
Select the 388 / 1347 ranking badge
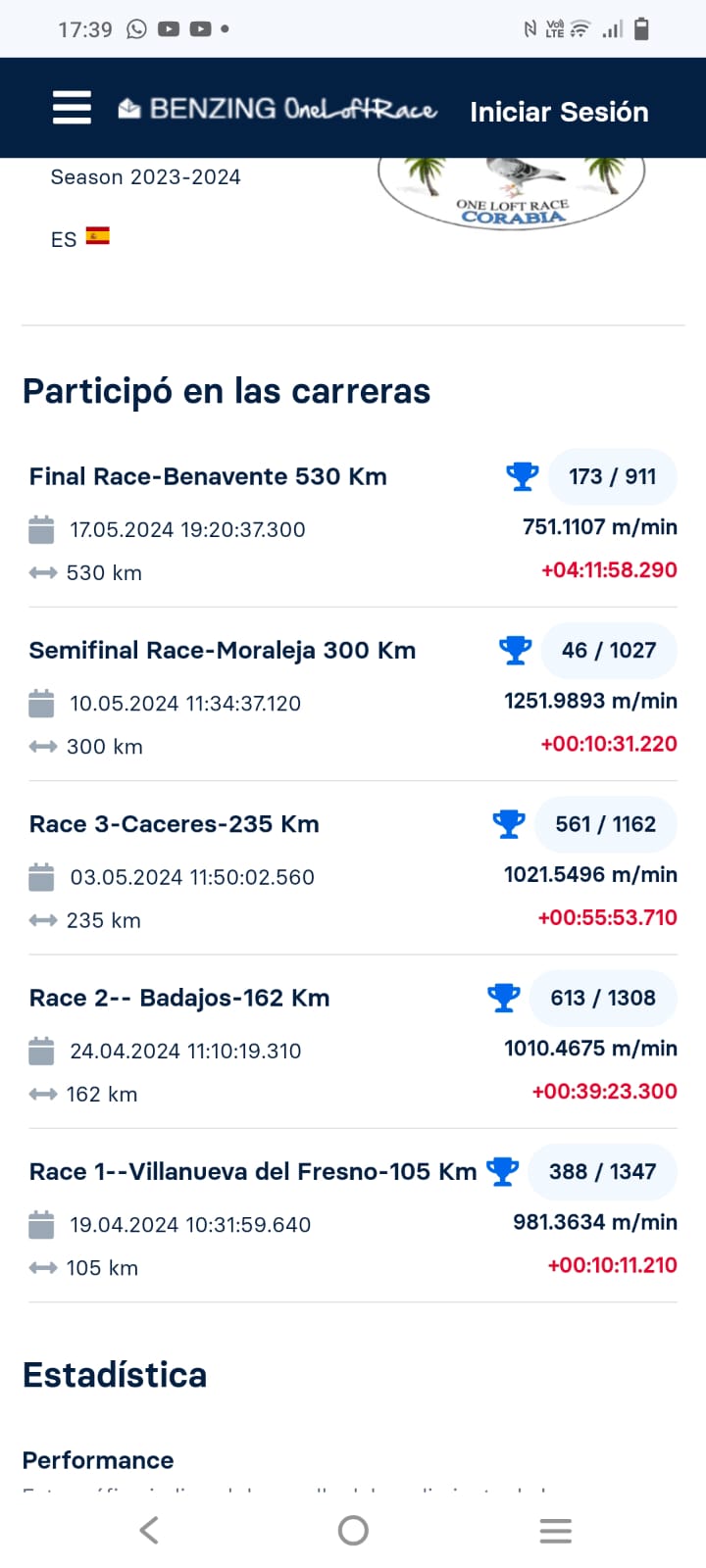pos(602,1171)
